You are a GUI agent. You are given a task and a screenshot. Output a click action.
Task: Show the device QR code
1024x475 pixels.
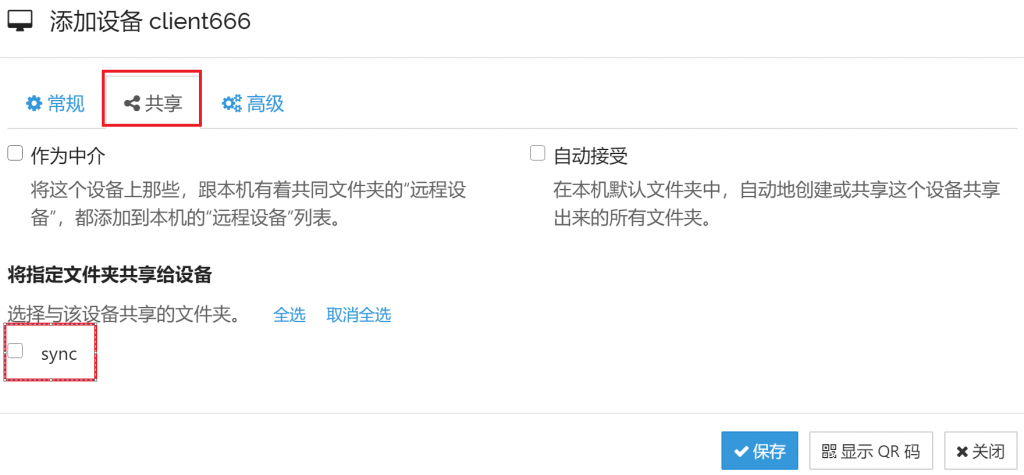[871, 451]
